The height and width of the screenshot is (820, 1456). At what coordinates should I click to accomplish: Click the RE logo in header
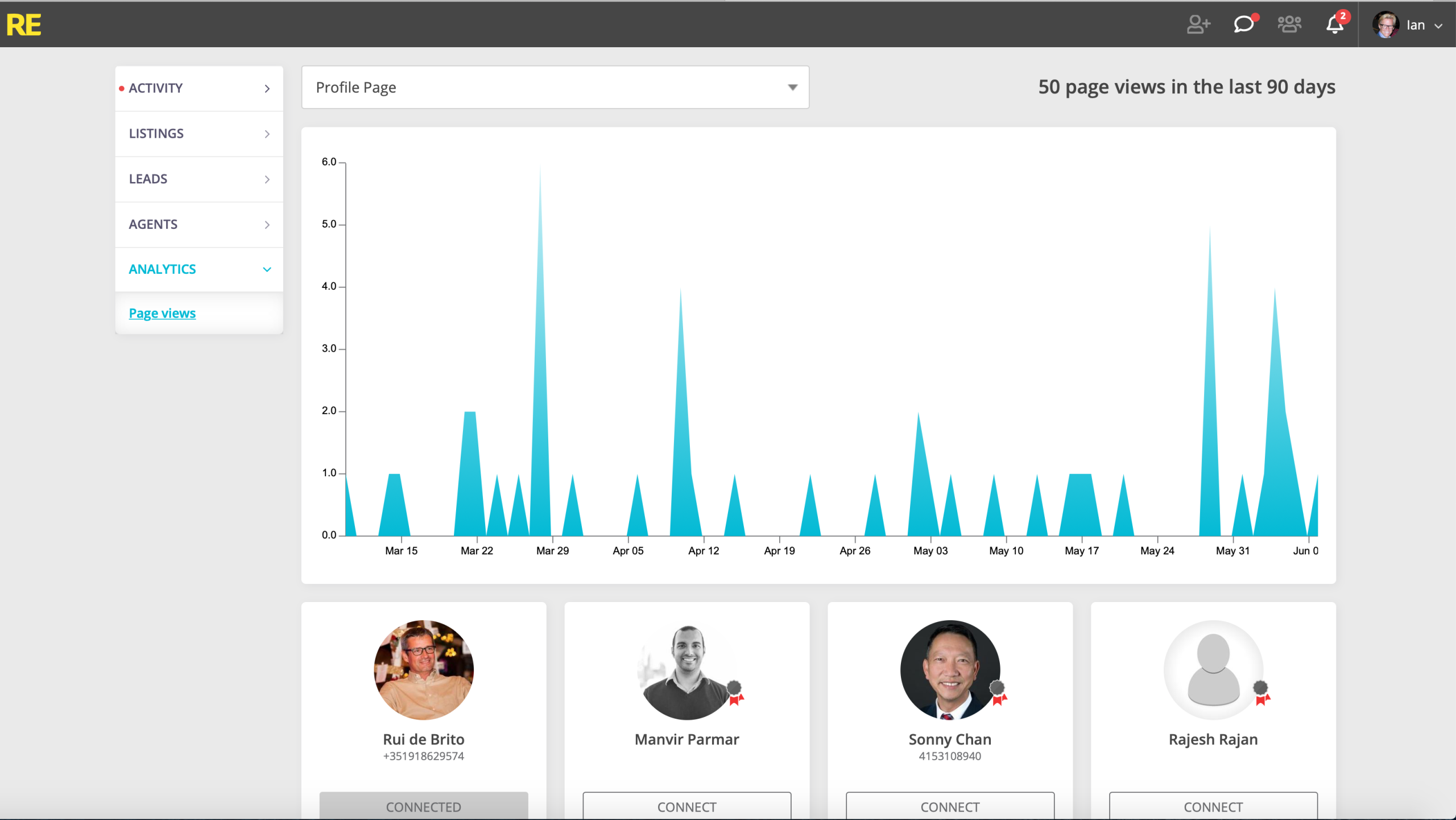click(24, 25)
